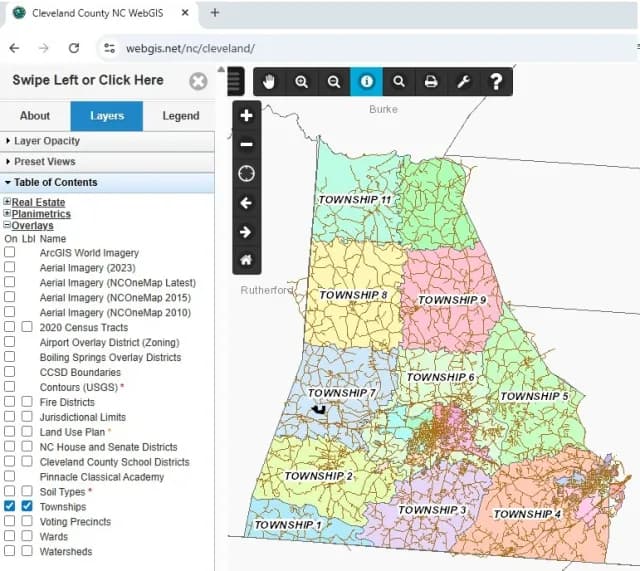Click the webgis.net address bar
This screenshot has width=640, height=571.
367,48
